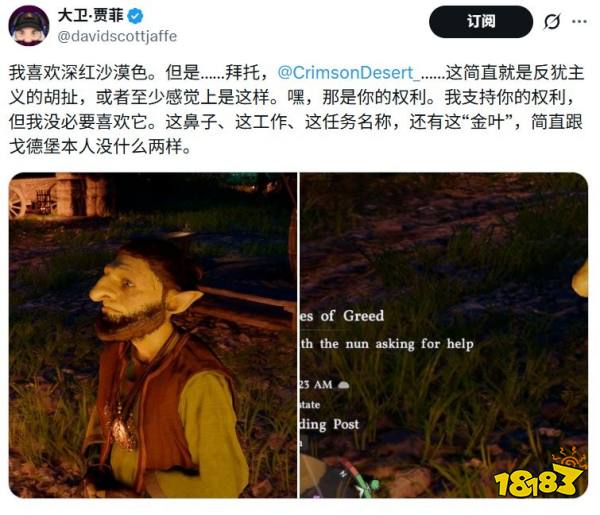Screen dimensions: 600x515
Task: Open the three-dot more options menu
Action: [579, 21]
